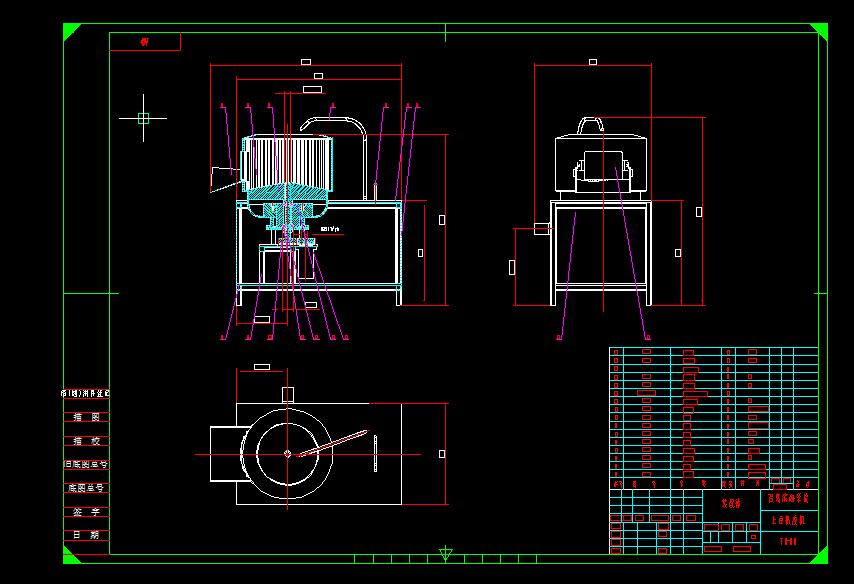Click the pointer needle inside the top view circle
The image size is (854, 584).
[320, 445]
